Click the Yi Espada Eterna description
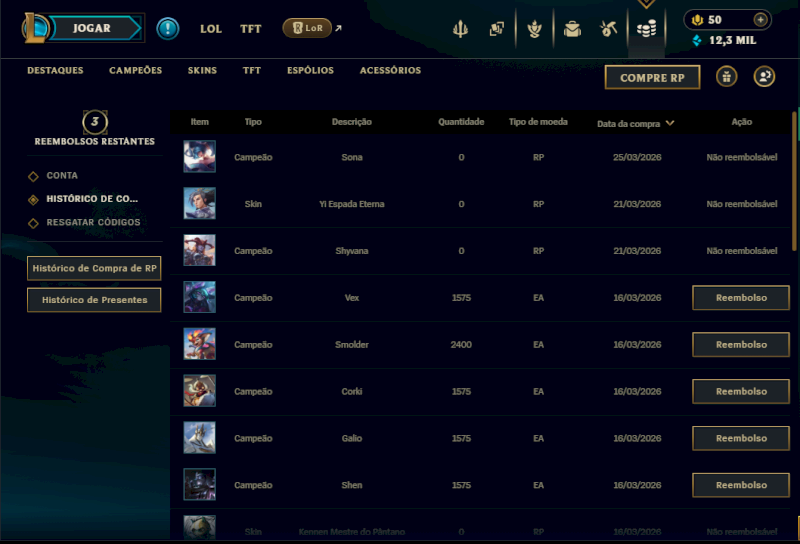The height and width of the screenshot is (544, 800). tap(352, 204)
